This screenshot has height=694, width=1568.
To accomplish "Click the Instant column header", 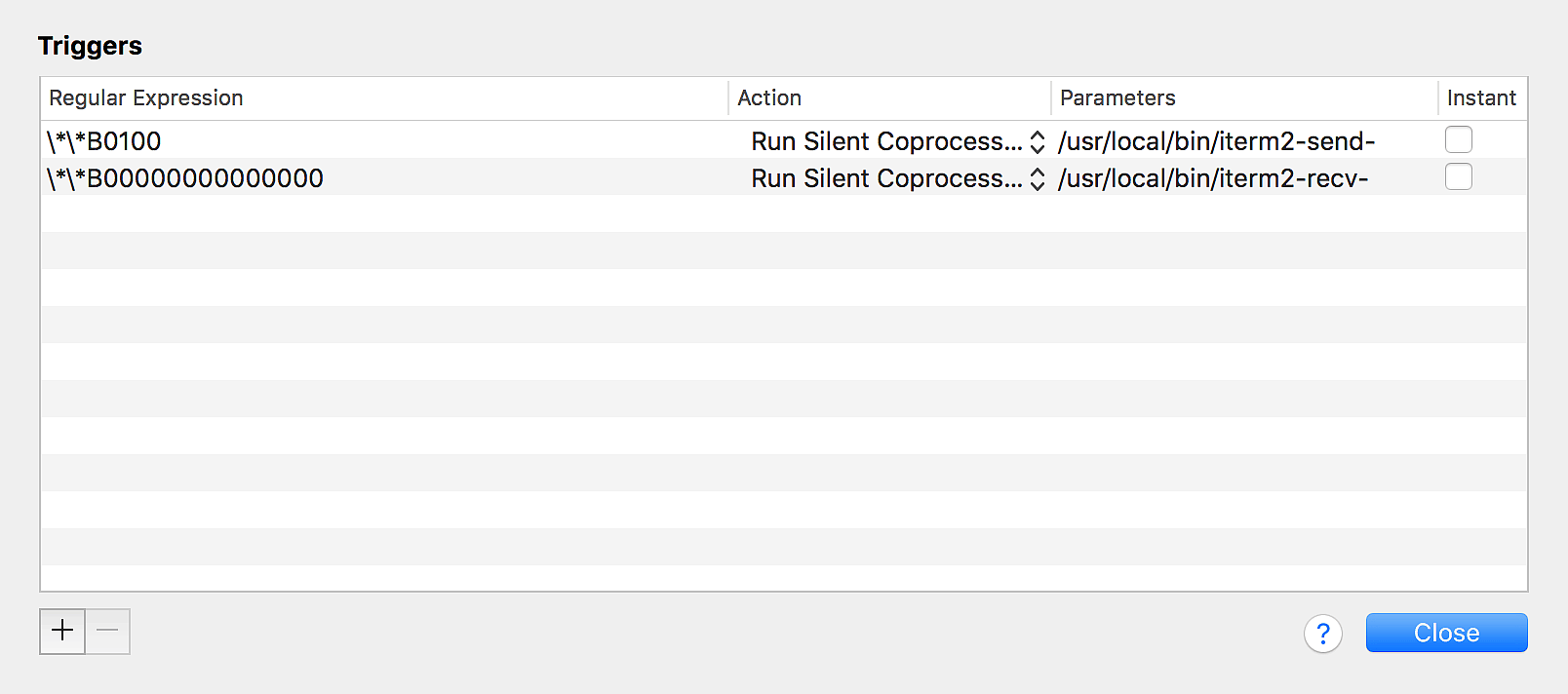I will [1481, 98].
